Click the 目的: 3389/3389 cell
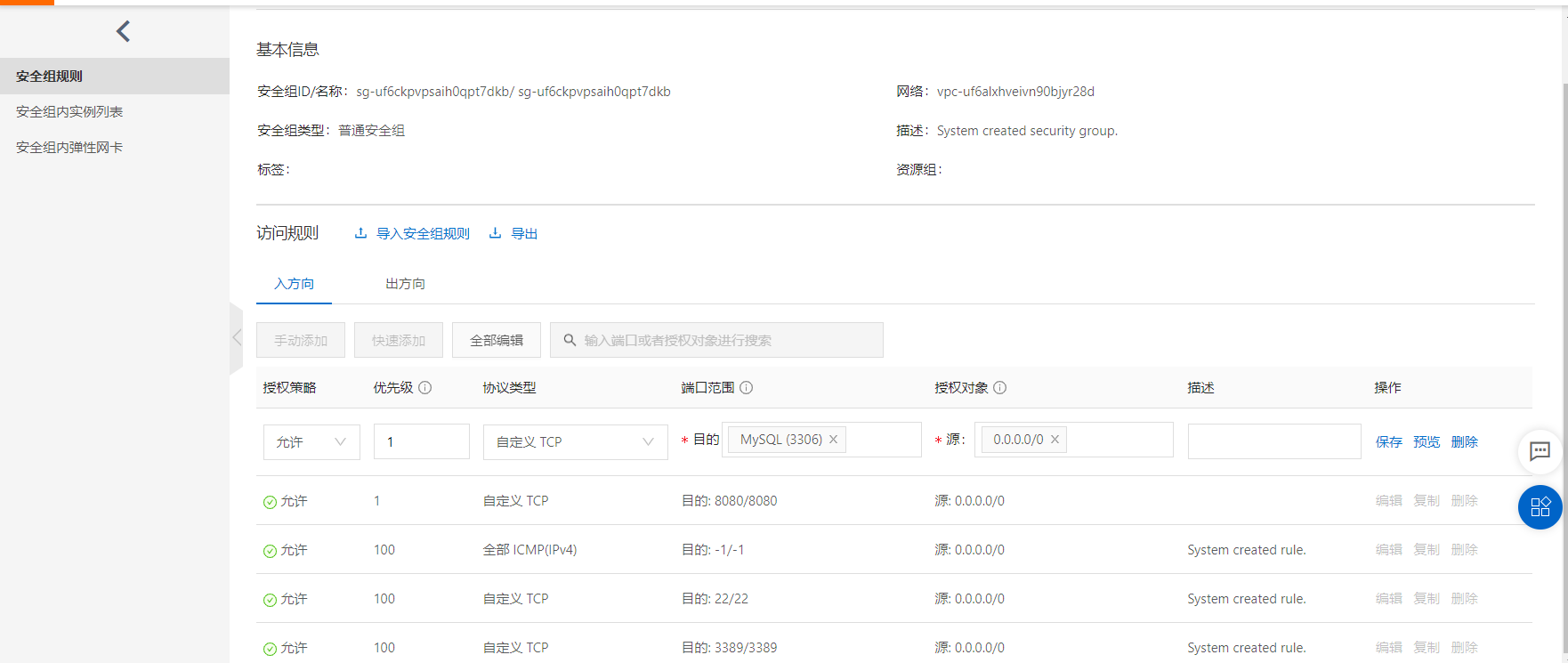Viewport: 1568px width, 663px height. pyautogui.click(x=730, y=648)
